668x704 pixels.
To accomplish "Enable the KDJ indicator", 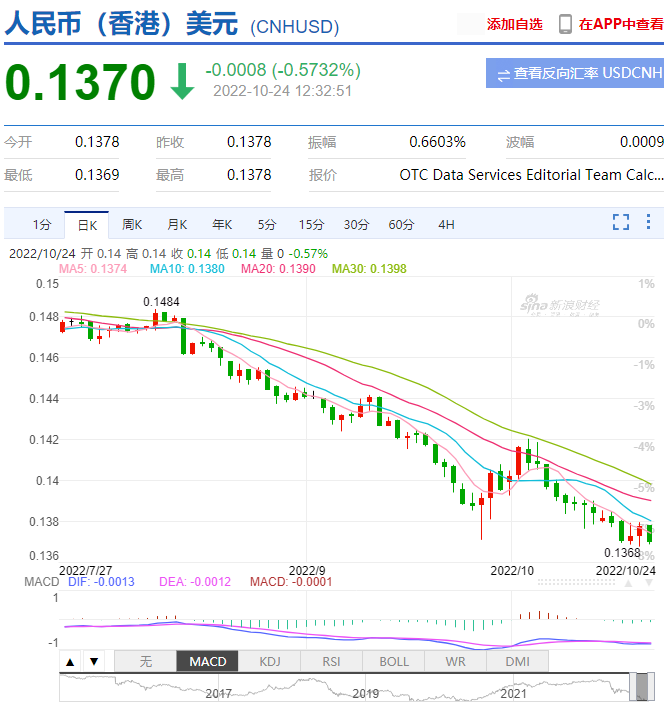I will [270, 662].
